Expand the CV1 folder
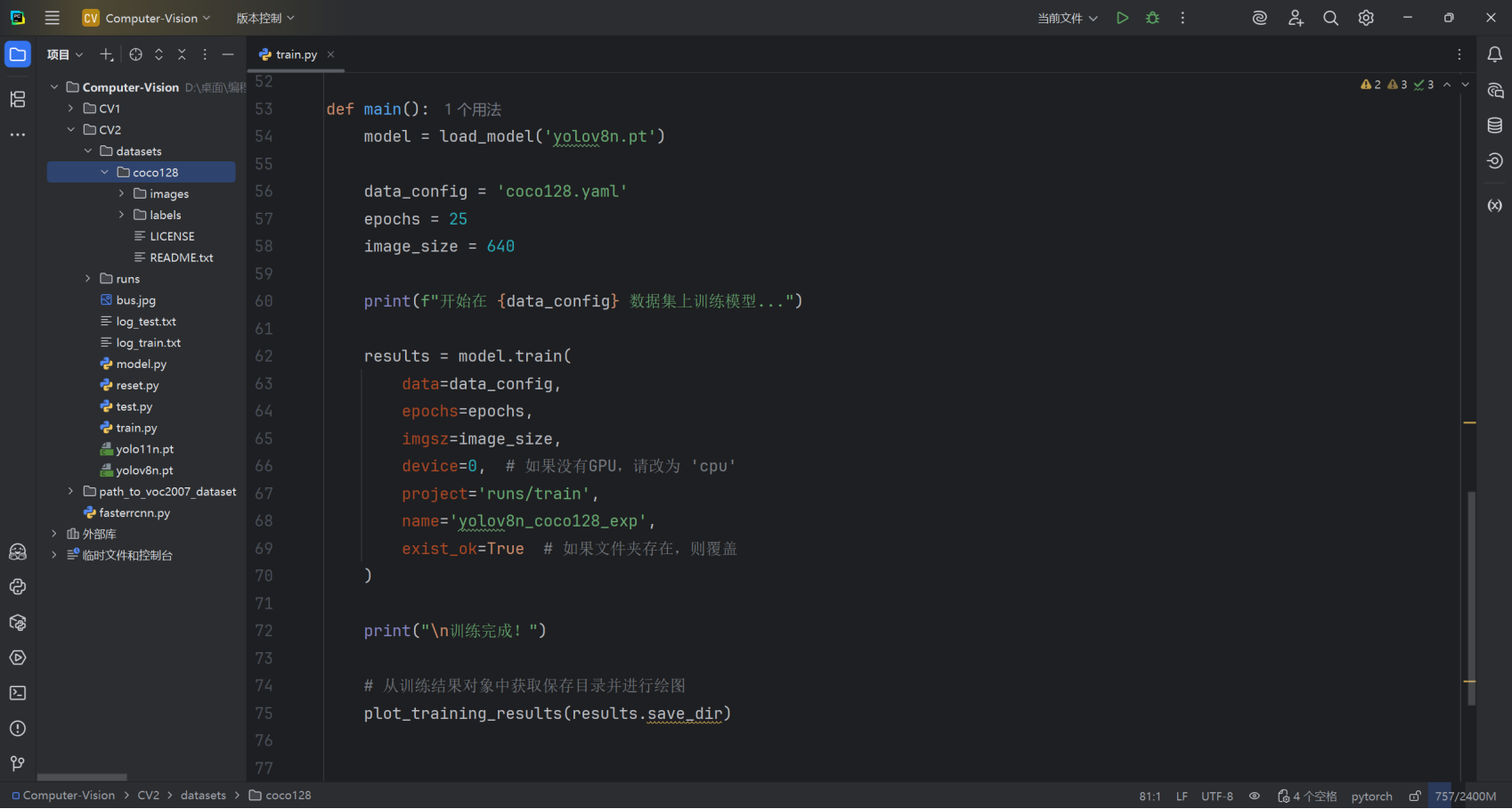Image resolution: width=1512 pixels, height=809 pixels. coord(71,109)
